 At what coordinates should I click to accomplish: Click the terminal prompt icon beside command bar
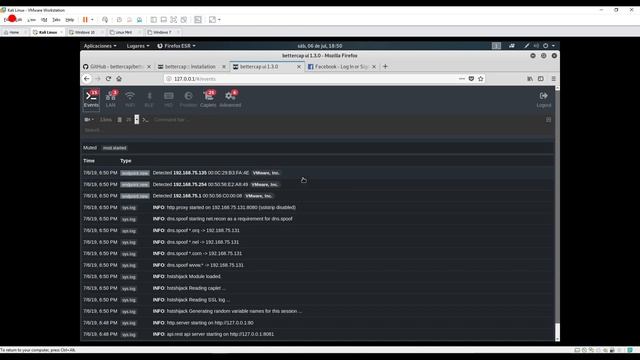tap(145, 120)
